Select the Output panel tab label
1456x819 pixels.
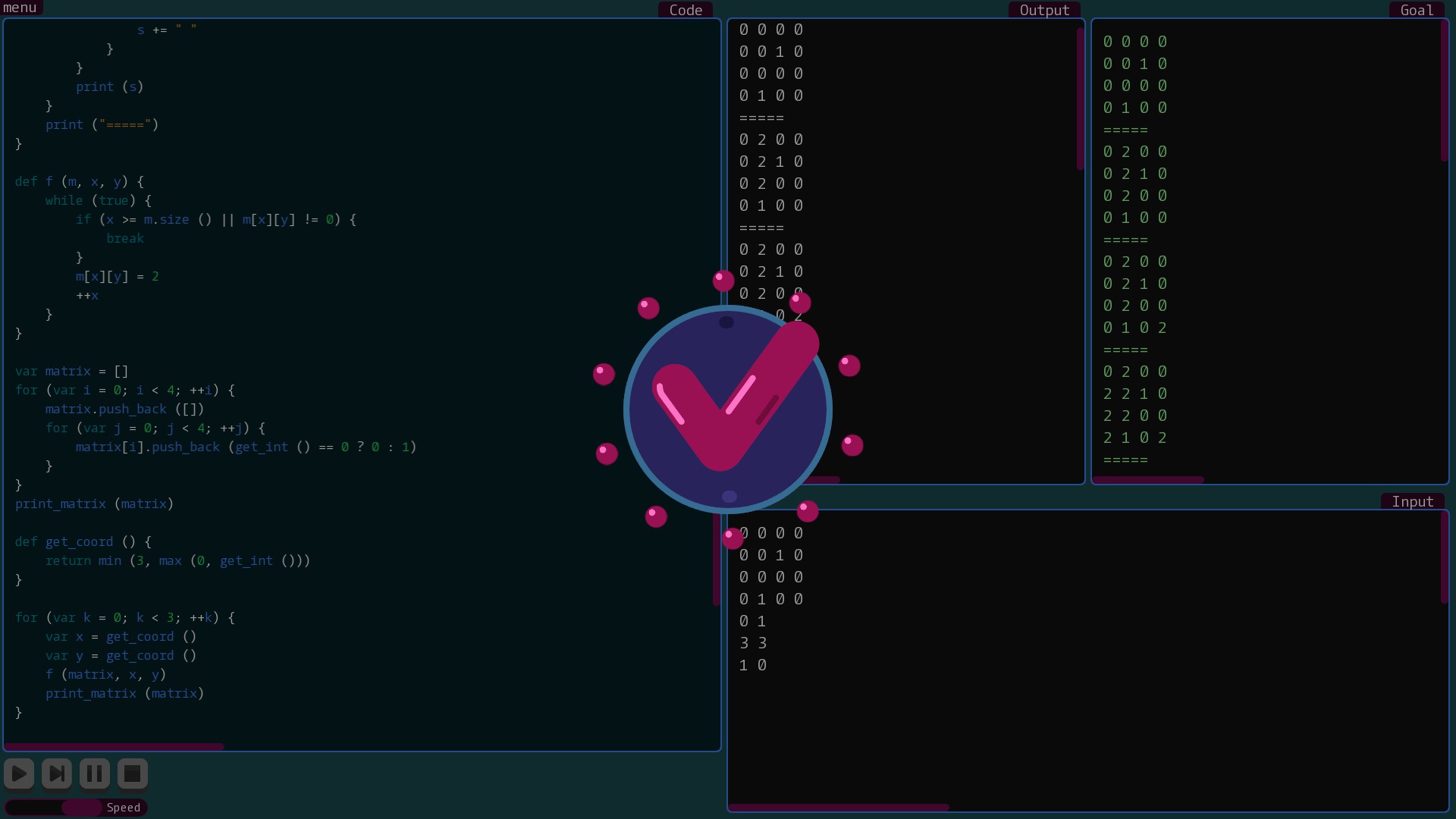tap(1044, 10)
